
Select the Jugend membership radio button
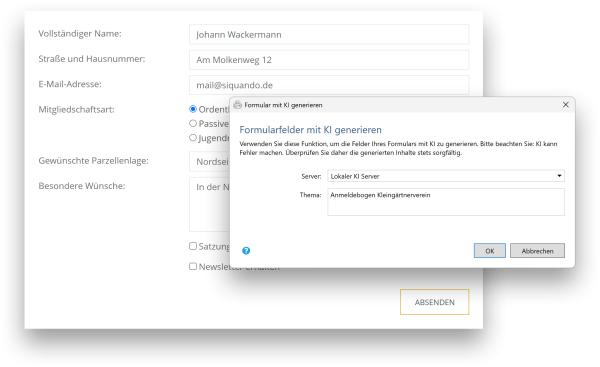[x=193, y=137]
